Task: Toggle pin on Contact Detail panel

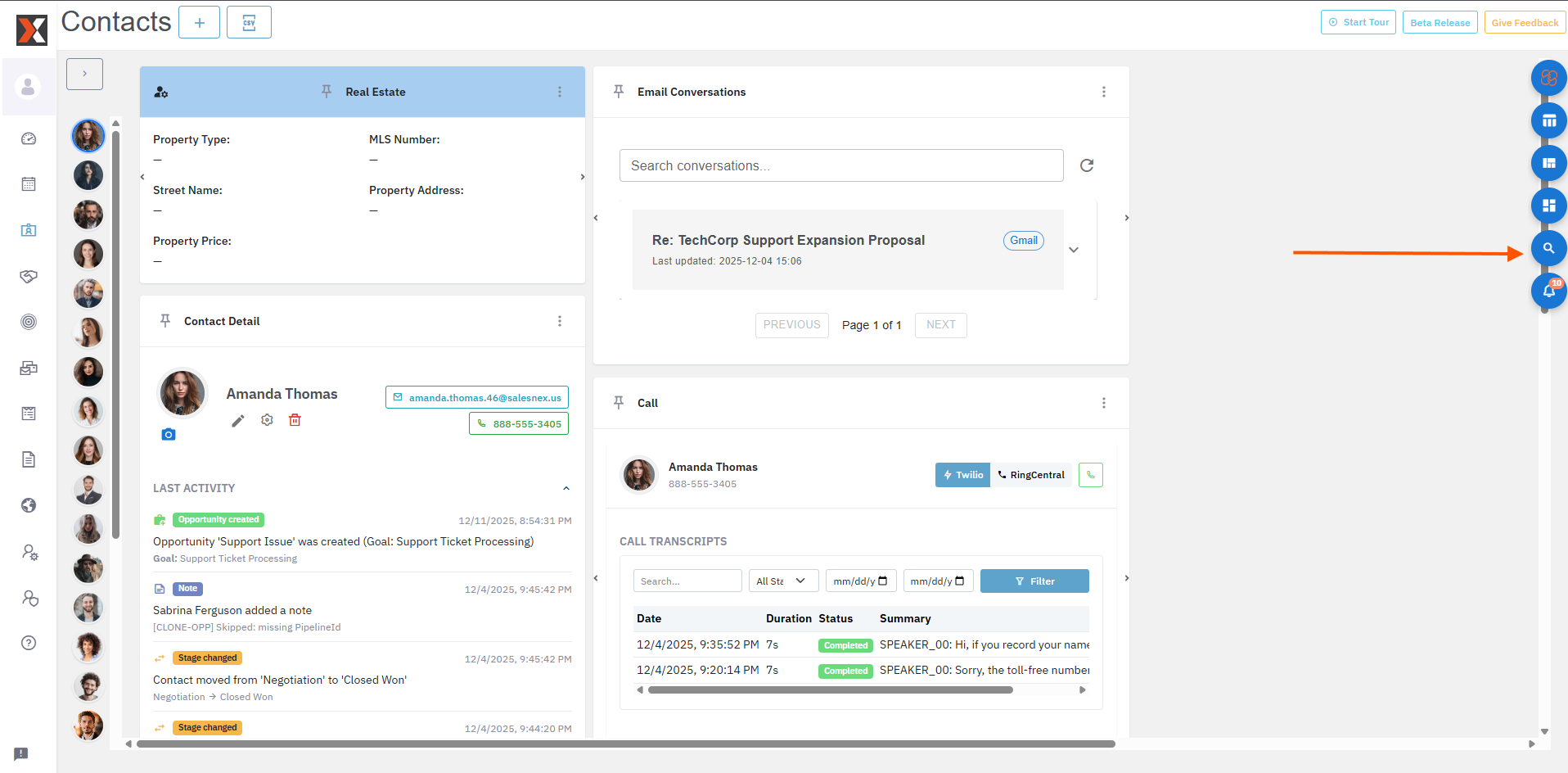Action: (x=165, y=321)
